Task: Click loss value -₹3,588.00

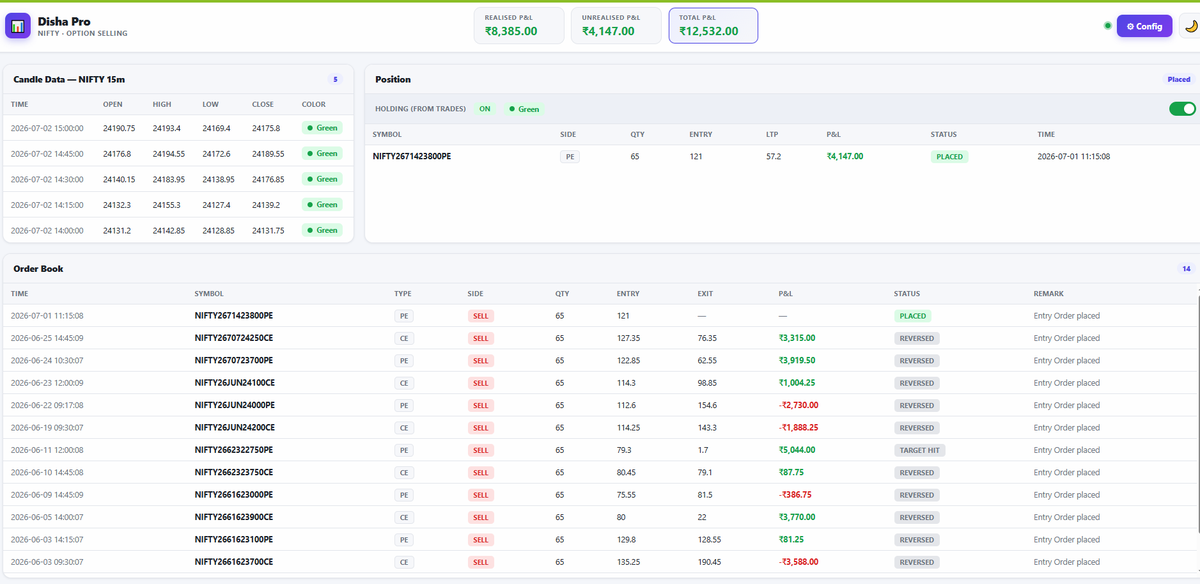Action: pos(799,562)
